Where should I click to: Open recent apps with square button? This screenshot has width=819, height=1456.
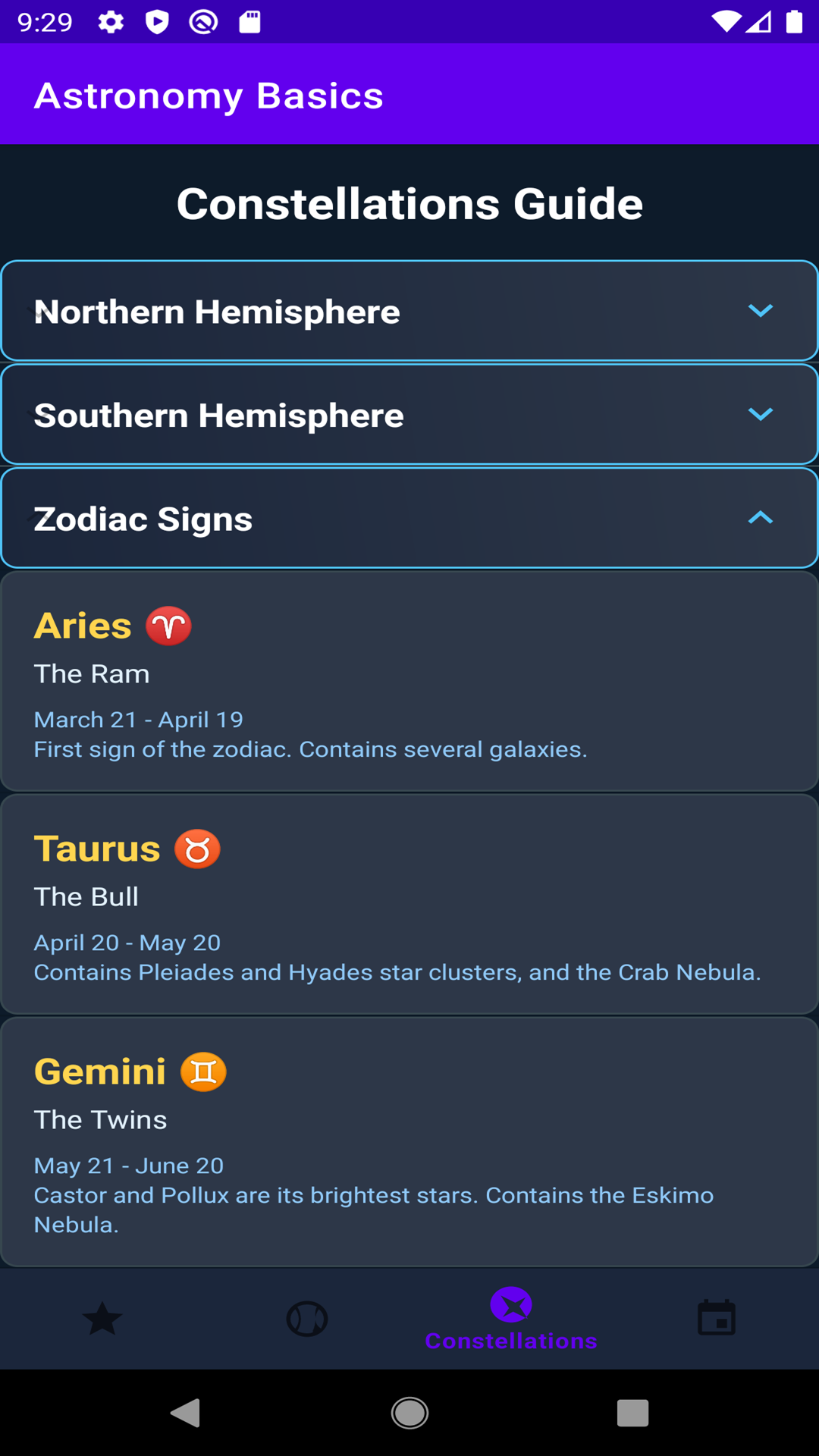[x=632, y=1413]
